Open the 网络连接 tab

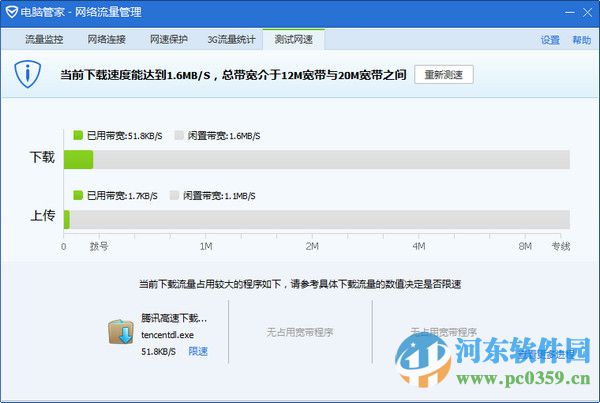(x=106, y=39)
